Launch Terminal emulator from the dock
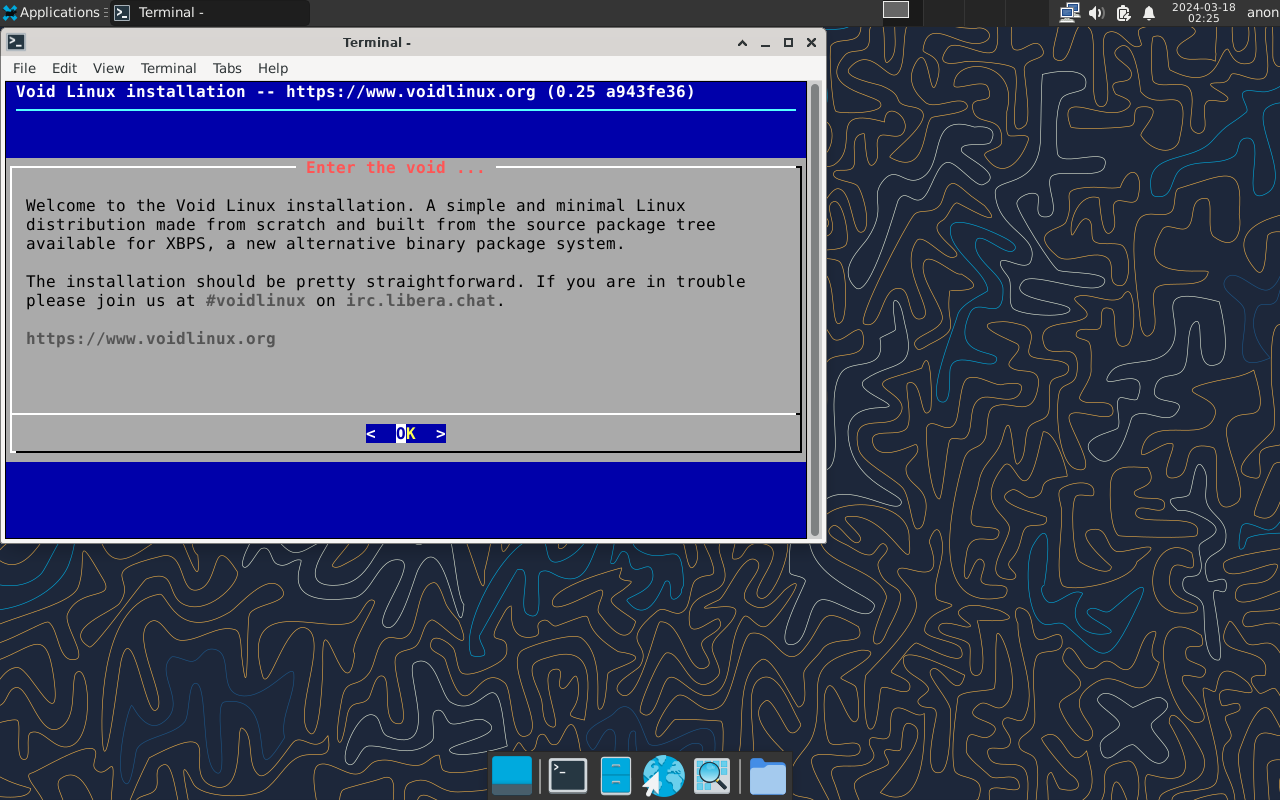The width and height of the screenshot is (1280, 800). [x=568, y=776]
